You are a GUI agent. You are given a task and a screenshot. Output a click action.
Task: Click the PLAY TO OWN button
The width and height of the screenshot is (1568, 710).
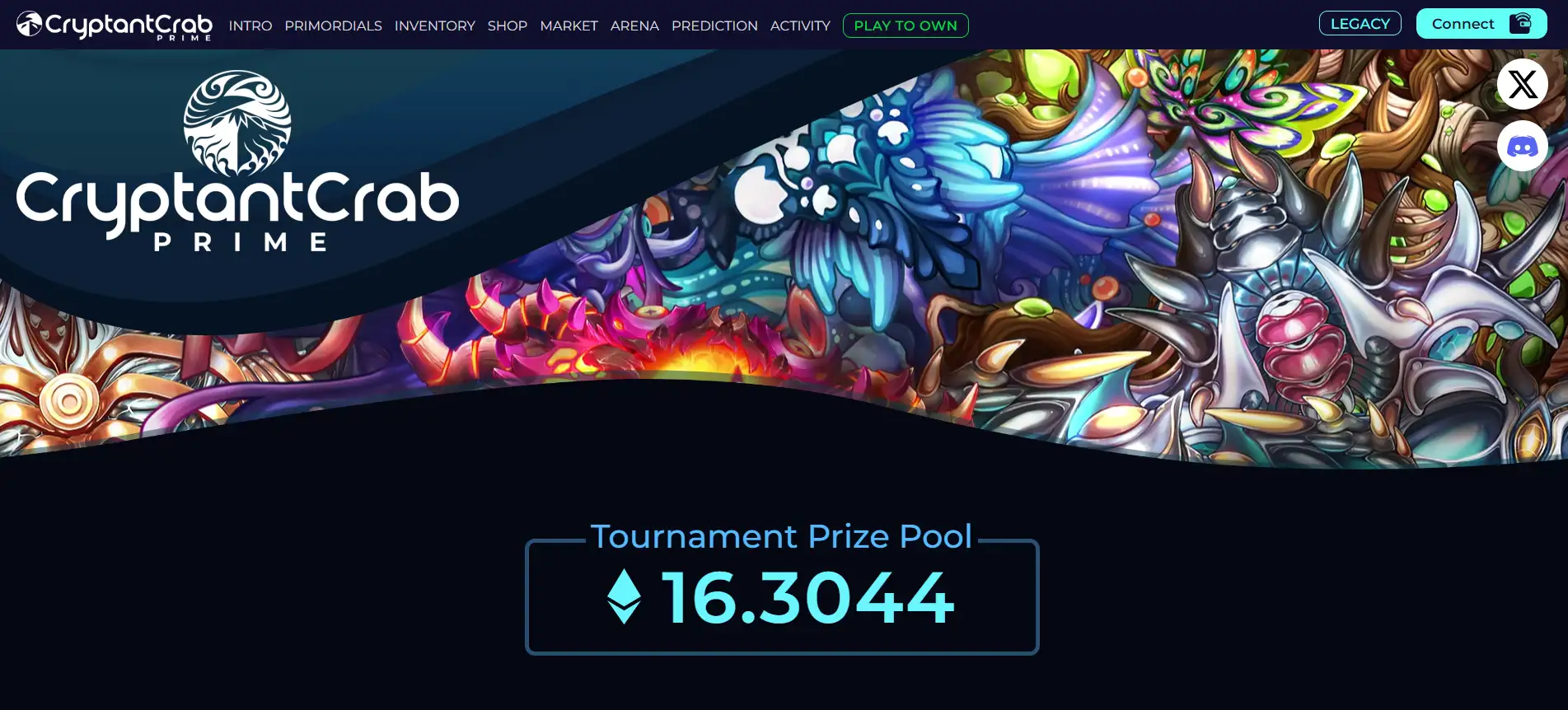(906, 26)
